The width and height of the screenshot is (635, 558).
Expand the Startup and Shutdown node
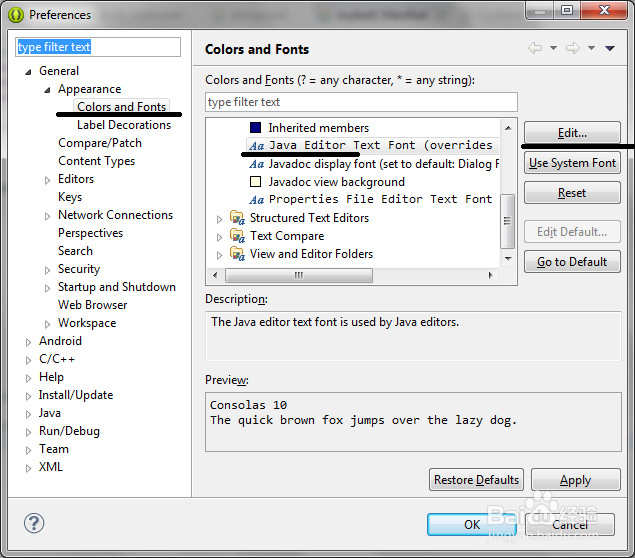pos(47,288)
